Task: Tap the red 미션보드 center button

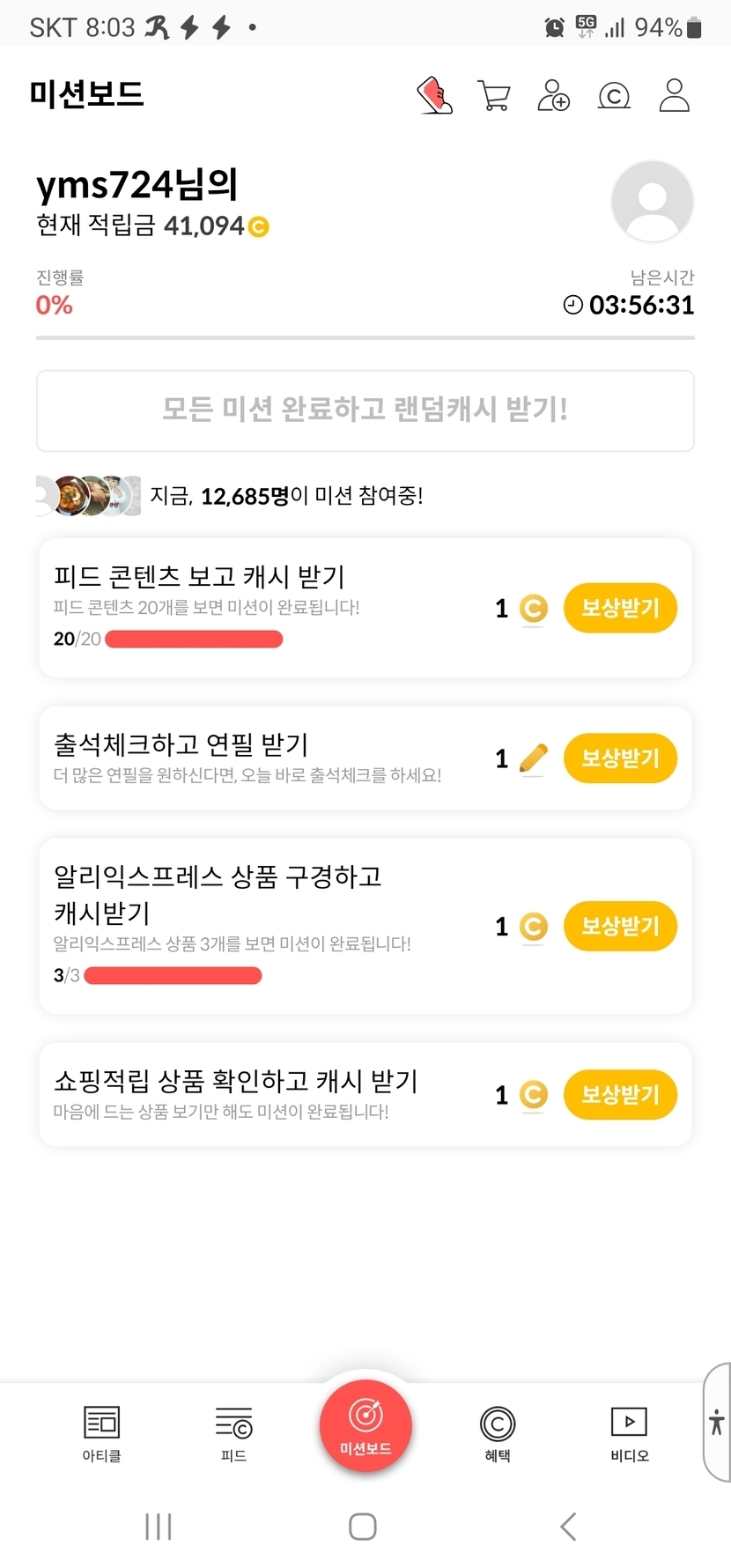Action: (x=365, y=1425)
